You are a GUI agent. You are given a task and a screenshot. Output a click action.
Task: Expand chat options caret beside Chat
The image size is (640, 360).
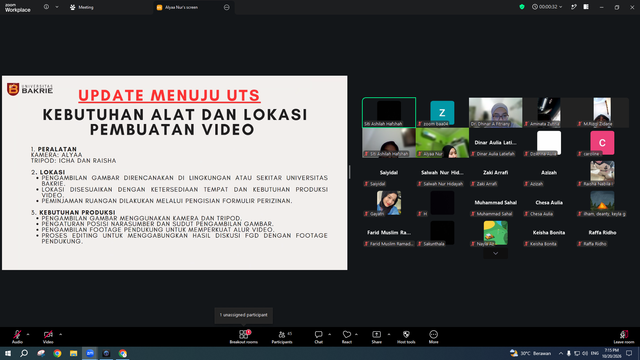tap(329, 334)
